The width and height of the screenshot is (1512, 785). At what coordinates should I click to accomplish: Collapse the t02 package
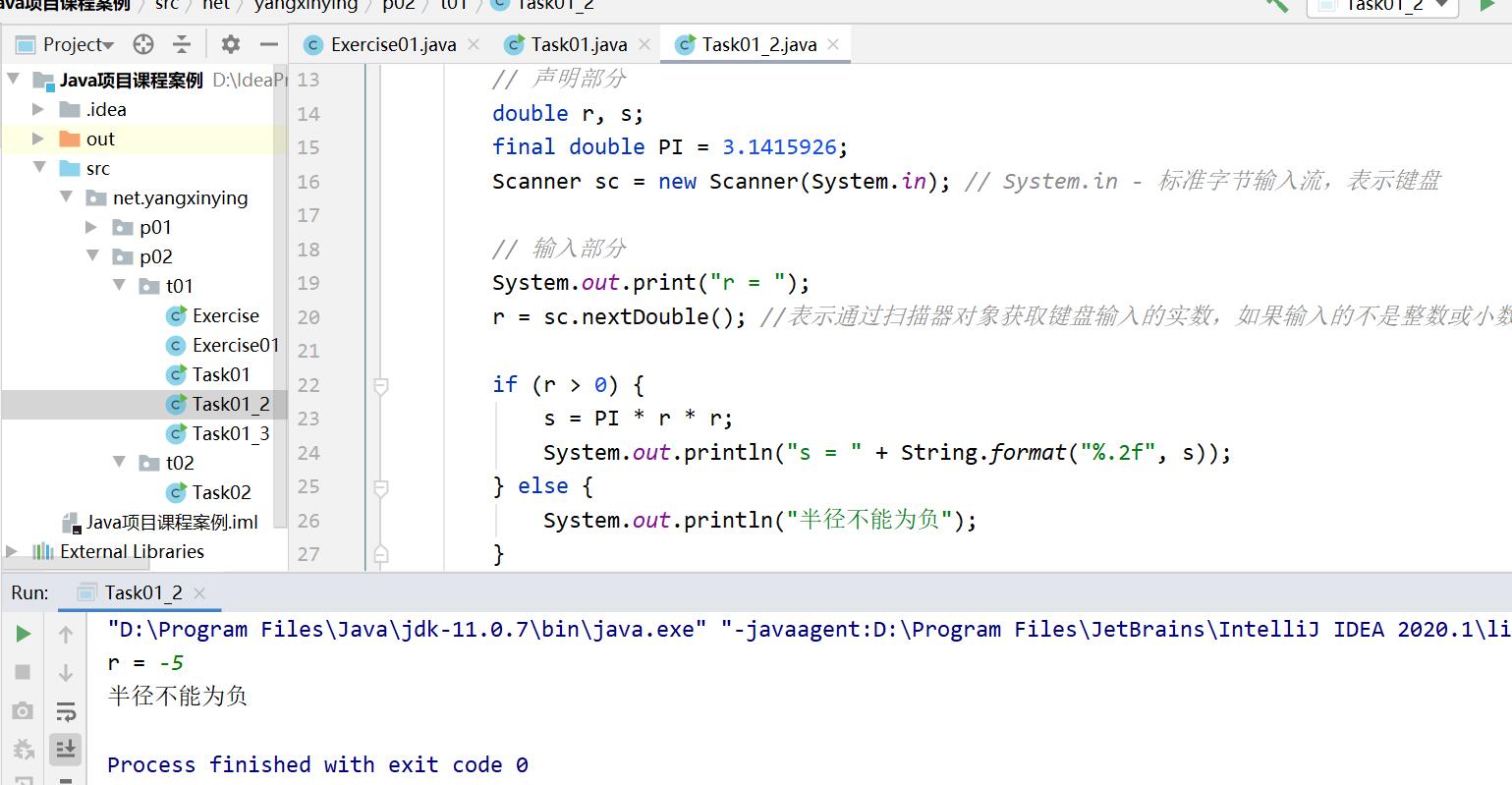(x=120, y=463)
